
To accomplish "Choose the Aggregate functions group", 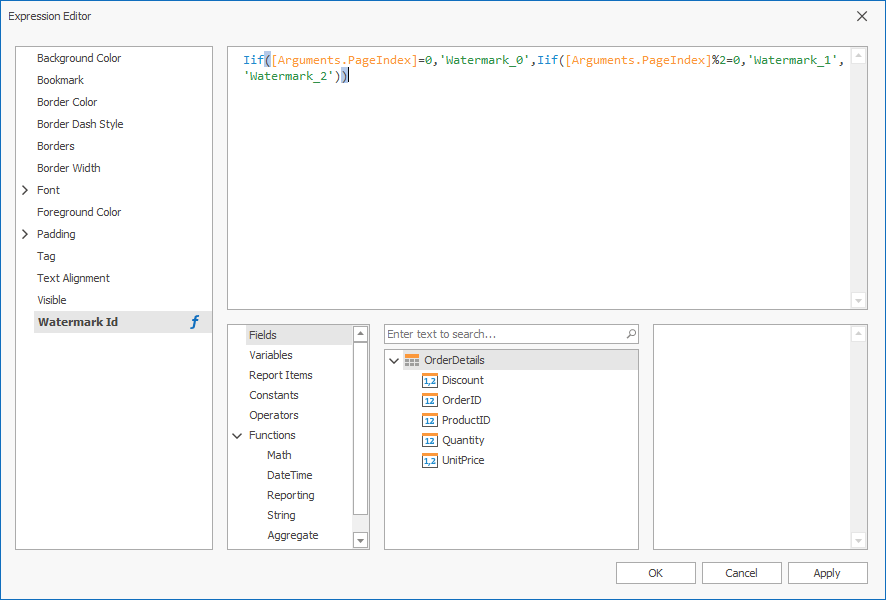I will (292, 535).
